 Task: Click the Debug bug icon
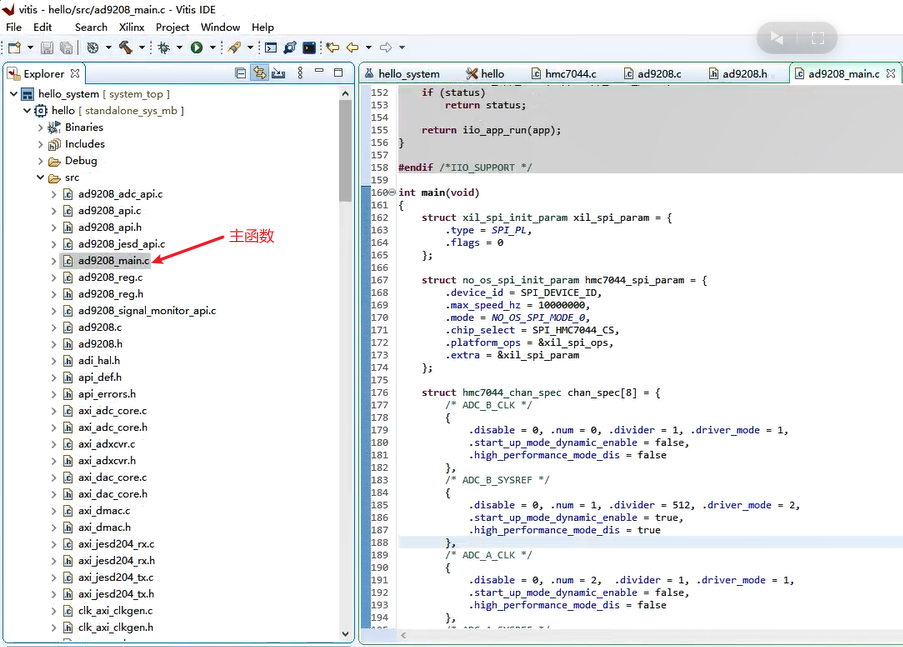(x=164, y=47)
